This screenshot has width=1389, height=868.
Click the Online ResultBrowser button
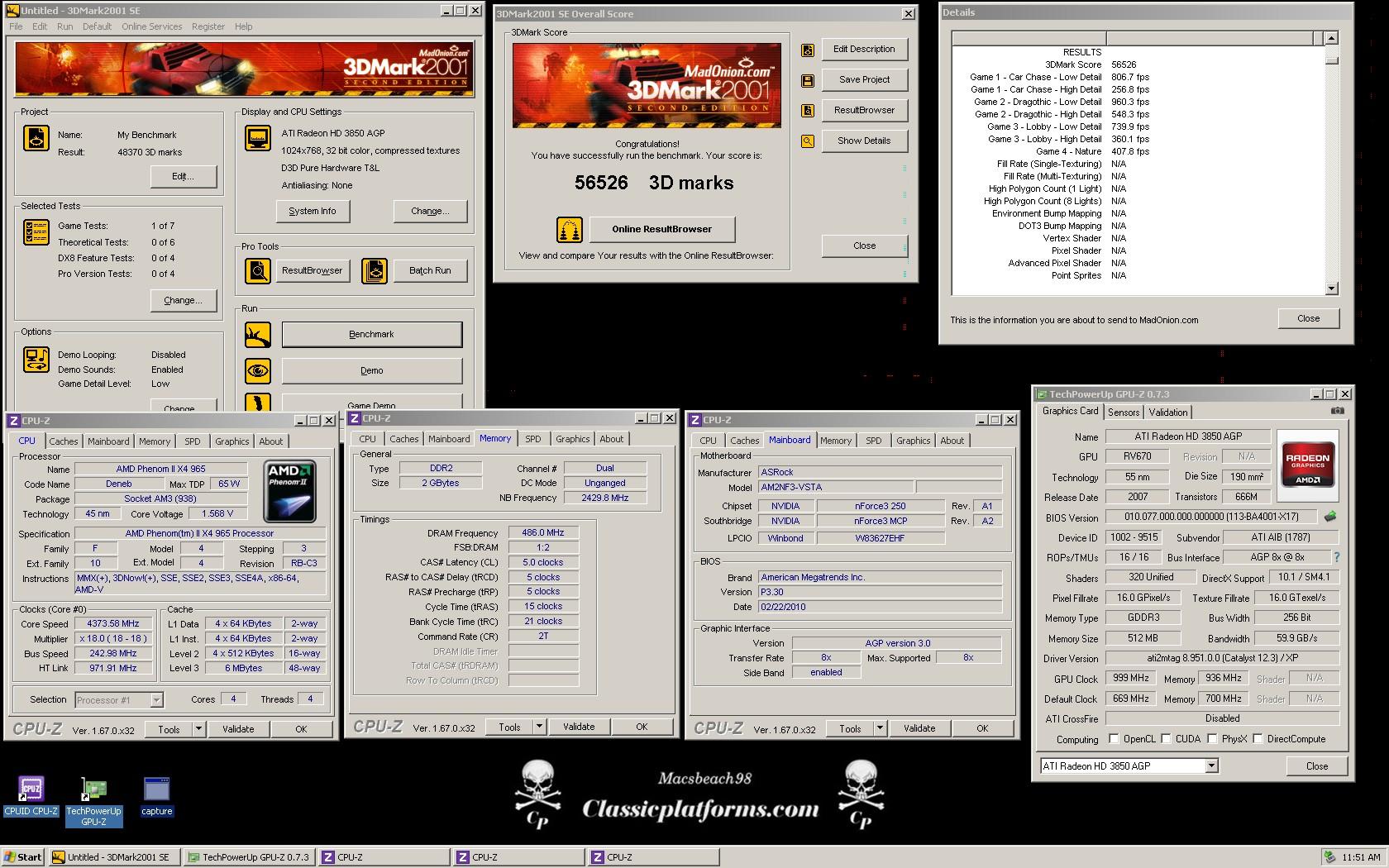coord(661,229)
